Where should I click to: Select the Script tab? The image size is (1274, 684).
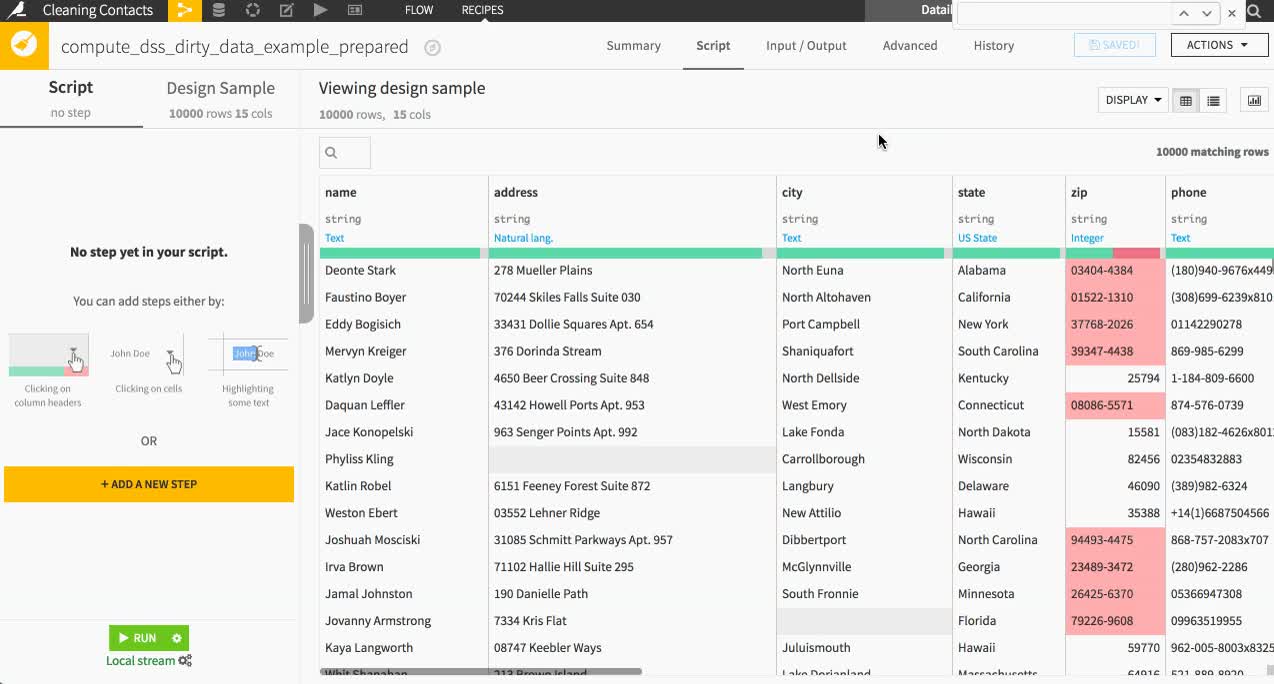[713, 45]
